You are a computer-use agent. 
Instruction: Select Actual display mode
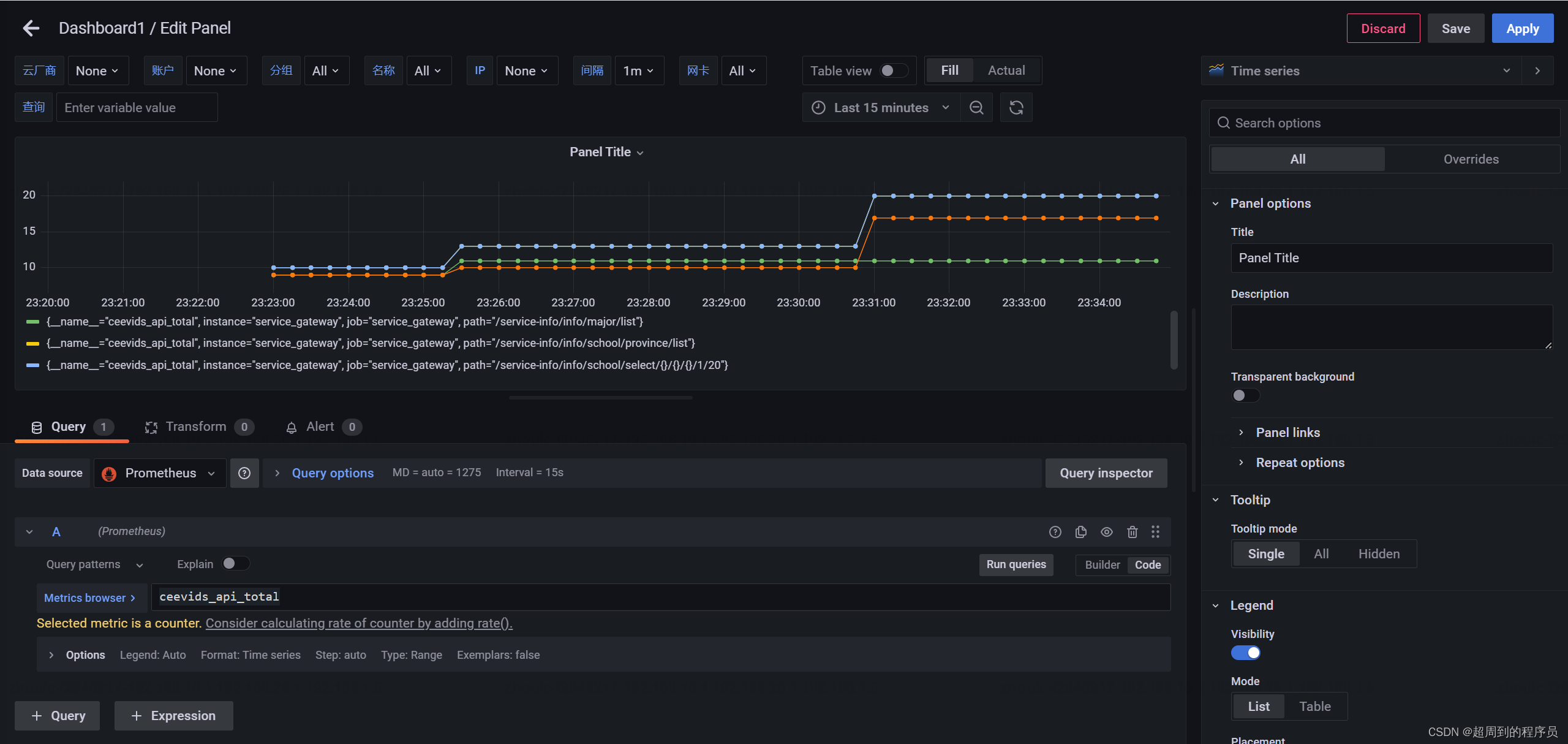[x=1006, y=70]
